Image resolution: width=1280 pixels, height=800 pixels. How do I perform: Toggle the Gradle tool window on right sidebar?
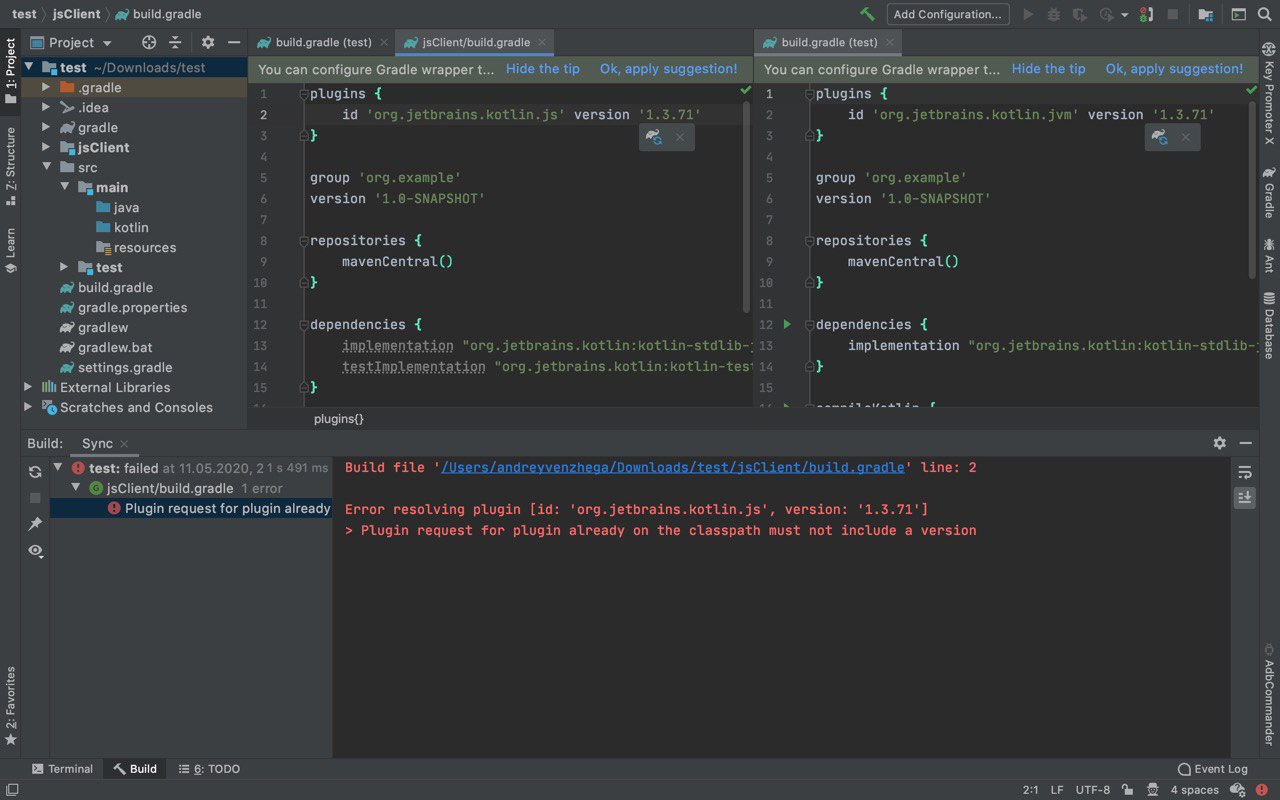1269,192
